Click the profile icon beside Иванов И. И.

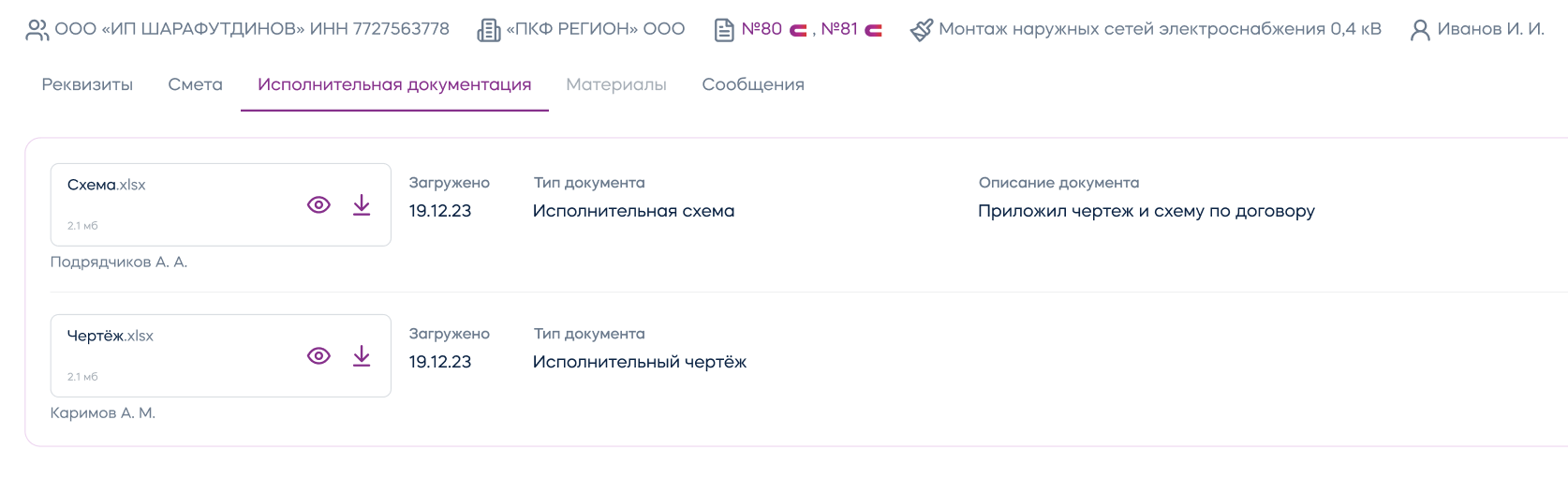(x=1420, y=30)
